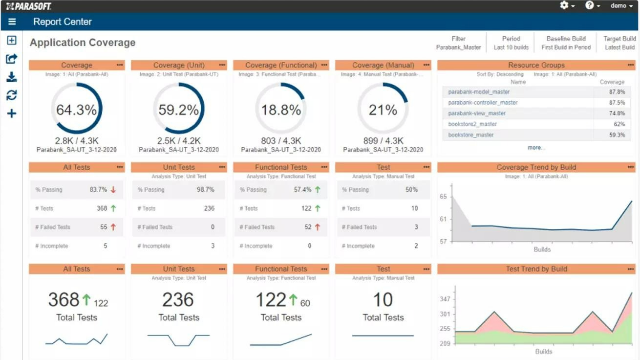
Task: Open options on first Test widget
Action: point(426,167)
